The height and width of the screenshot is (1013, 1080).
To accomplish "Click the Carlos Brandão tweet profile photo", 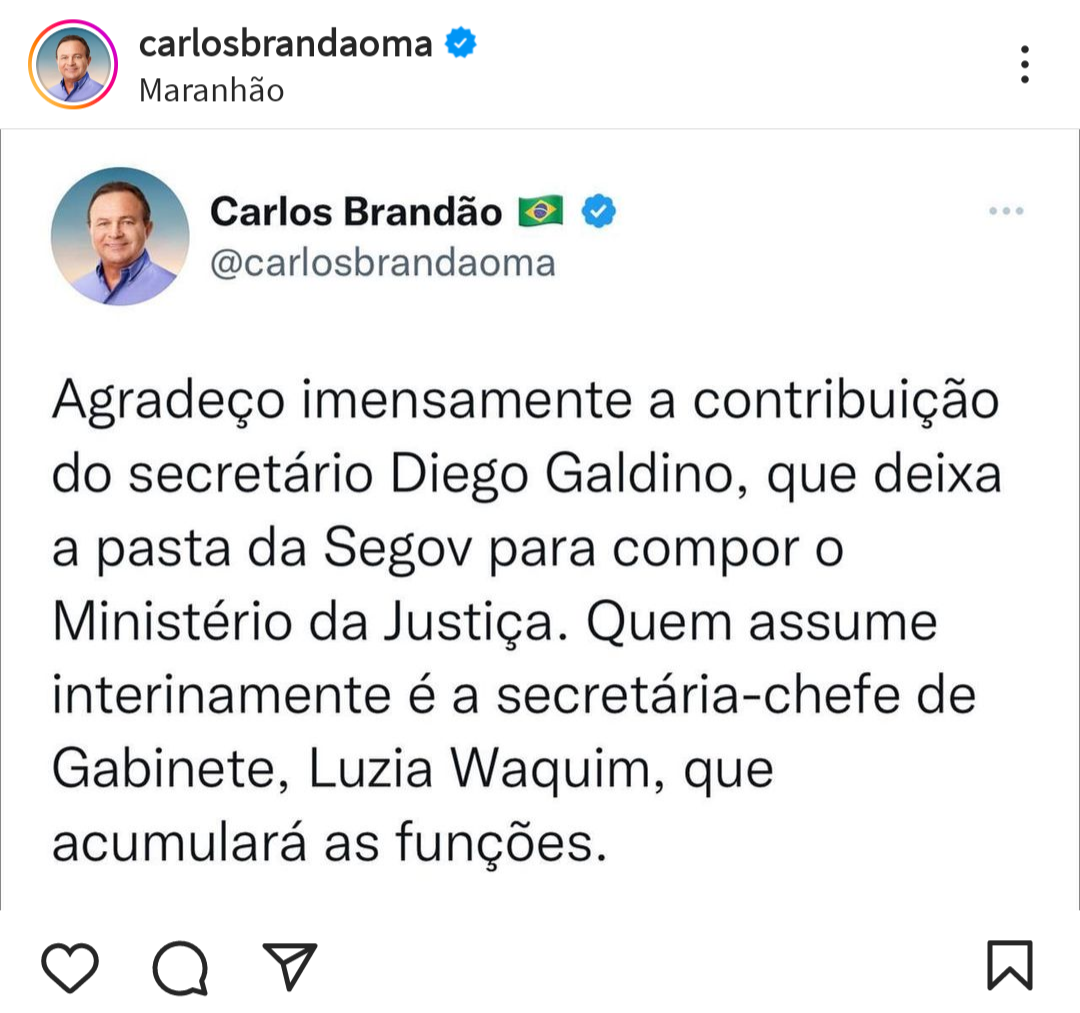I will (121, 236).
